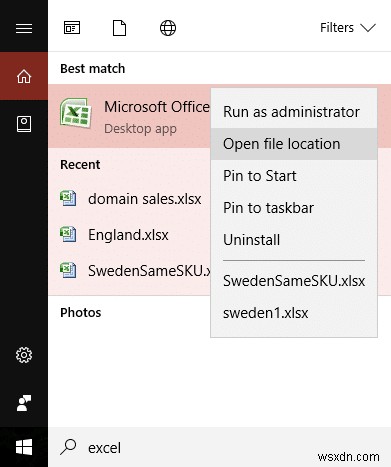This screenshot has height=467, width=391.
Task: Open the Settings gear icon
Action: [x=24, y=355]
